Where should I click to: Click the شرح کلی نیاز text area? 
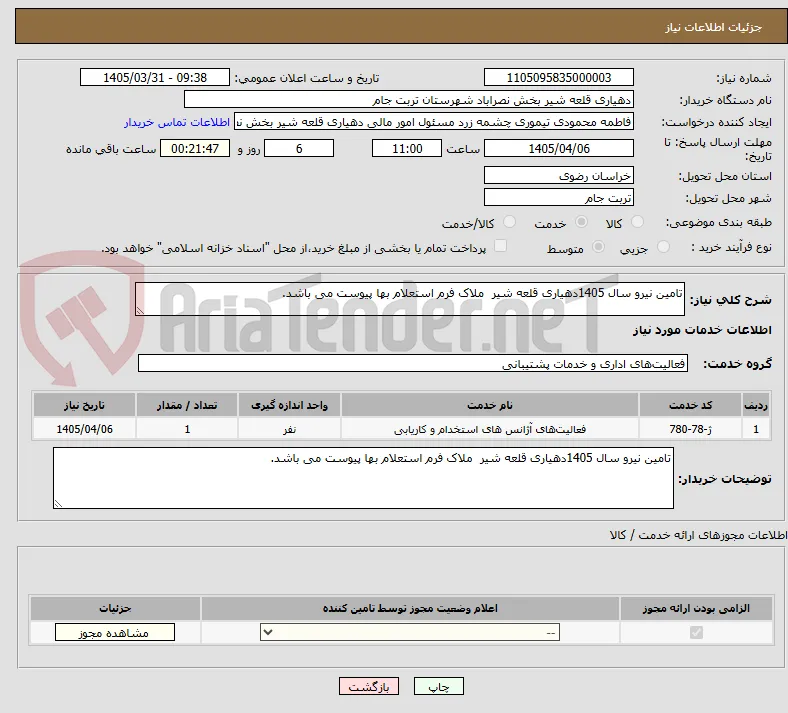[x=410, y=299]
